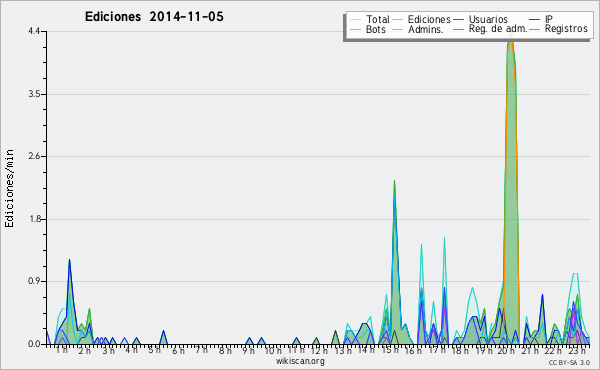Click the y-axis value 0.9
Image resolution: width=600 pixels, height=370 pixels.
(34, 281)
